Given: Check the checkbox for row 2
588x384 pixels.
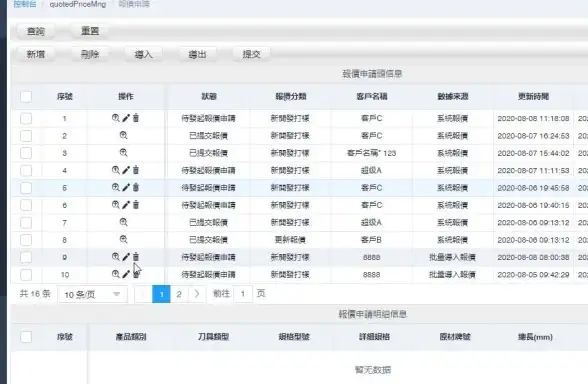Looking at the screenshot, I should point(26,136).
